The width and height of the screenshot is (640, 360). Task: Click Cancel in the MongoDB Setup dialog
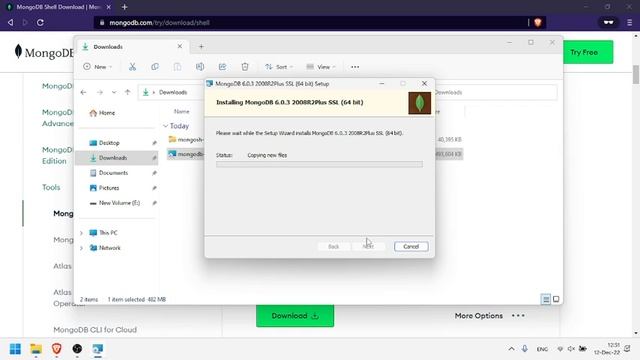(x=411, y=247)
